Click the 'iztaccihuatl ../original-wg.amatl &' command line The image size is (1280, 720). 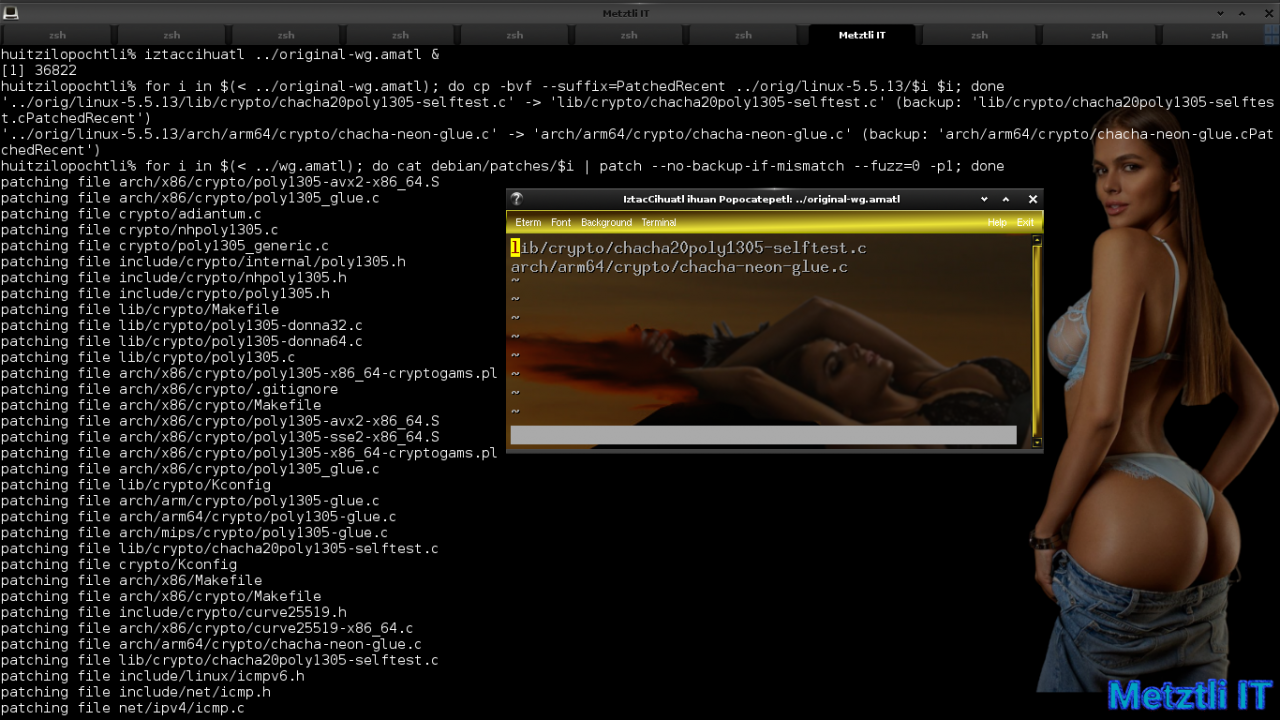[x=220, y=54]
